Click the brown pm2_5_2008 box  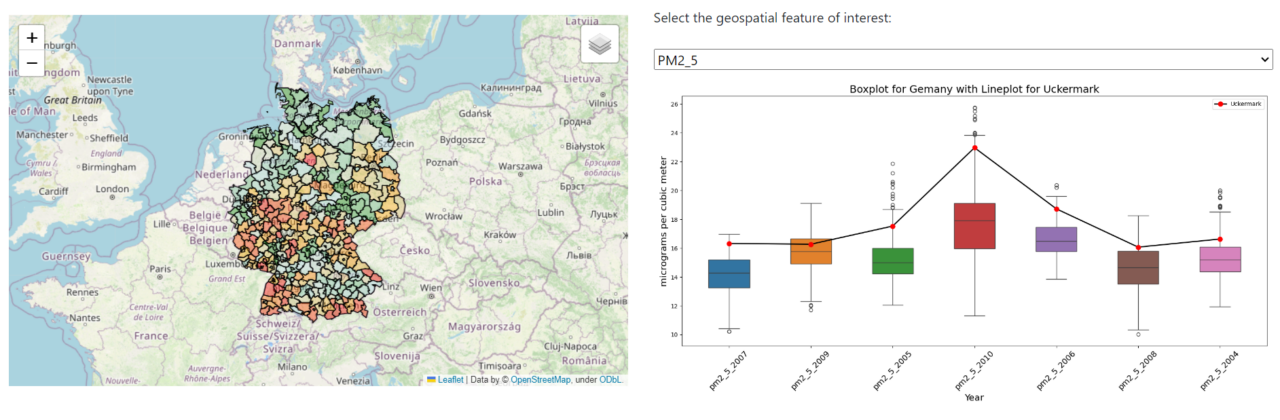pos(1138,267)
